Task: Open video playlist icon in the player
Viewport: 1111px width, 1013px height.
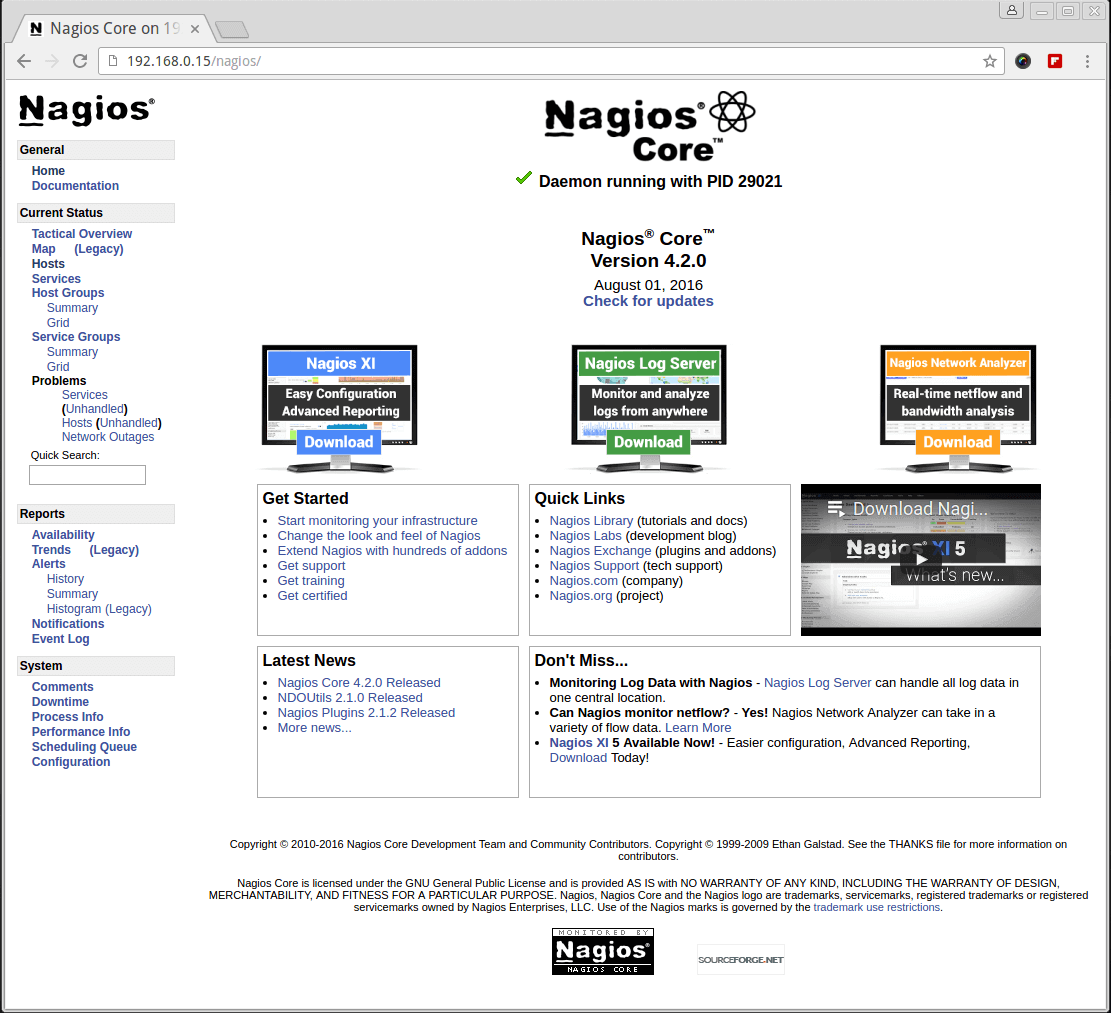Action: coord(836,509)
